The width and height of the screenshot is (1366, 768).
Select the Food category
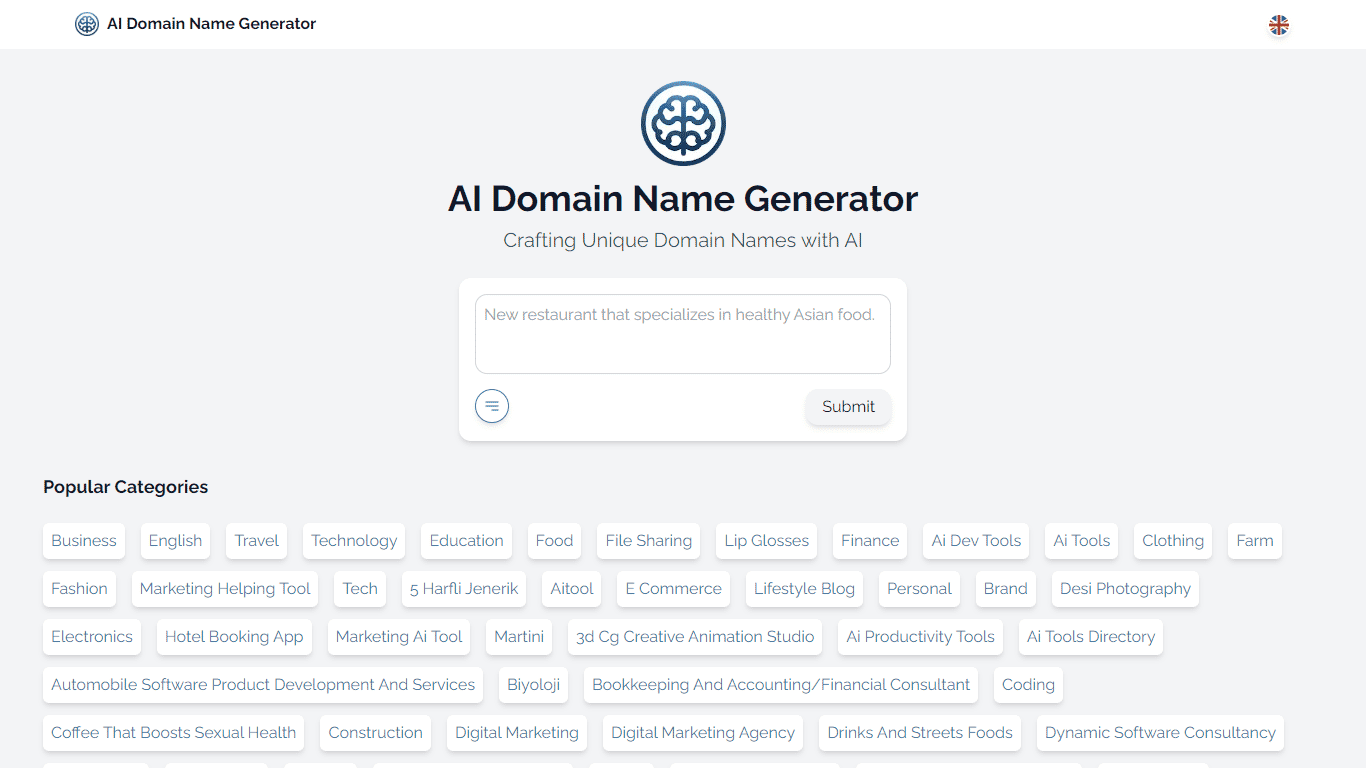[554, 540]
